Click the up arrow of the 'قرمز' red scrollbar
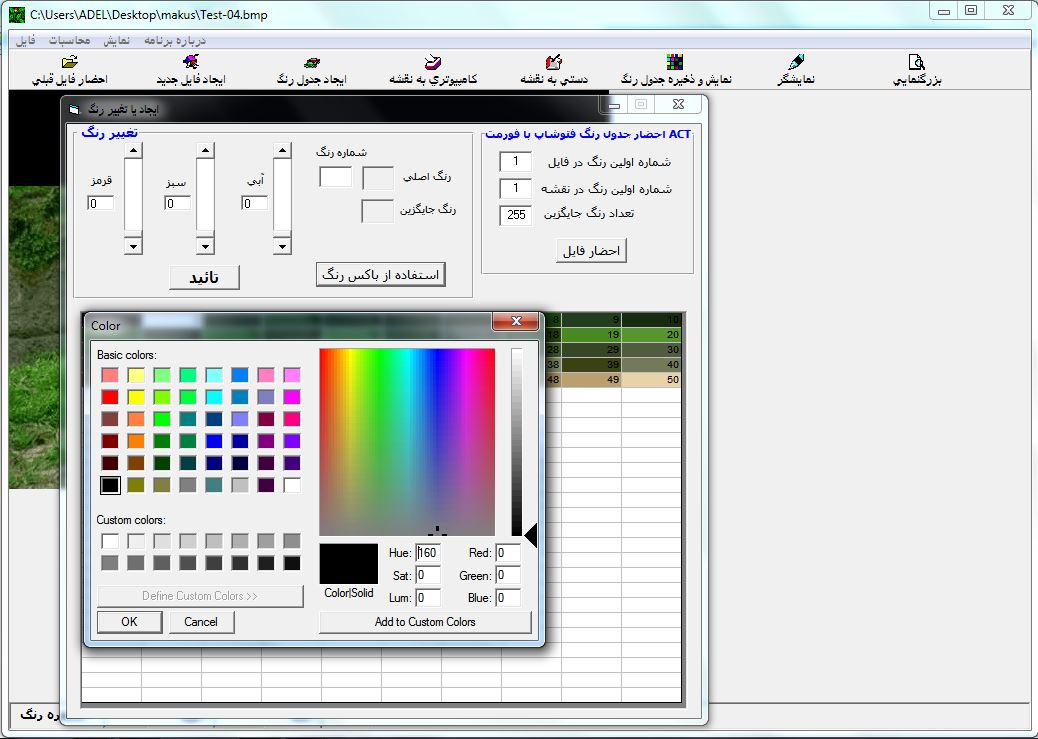Image resolution: width=1038 pixels, height=739 pixels. (133, 150)
